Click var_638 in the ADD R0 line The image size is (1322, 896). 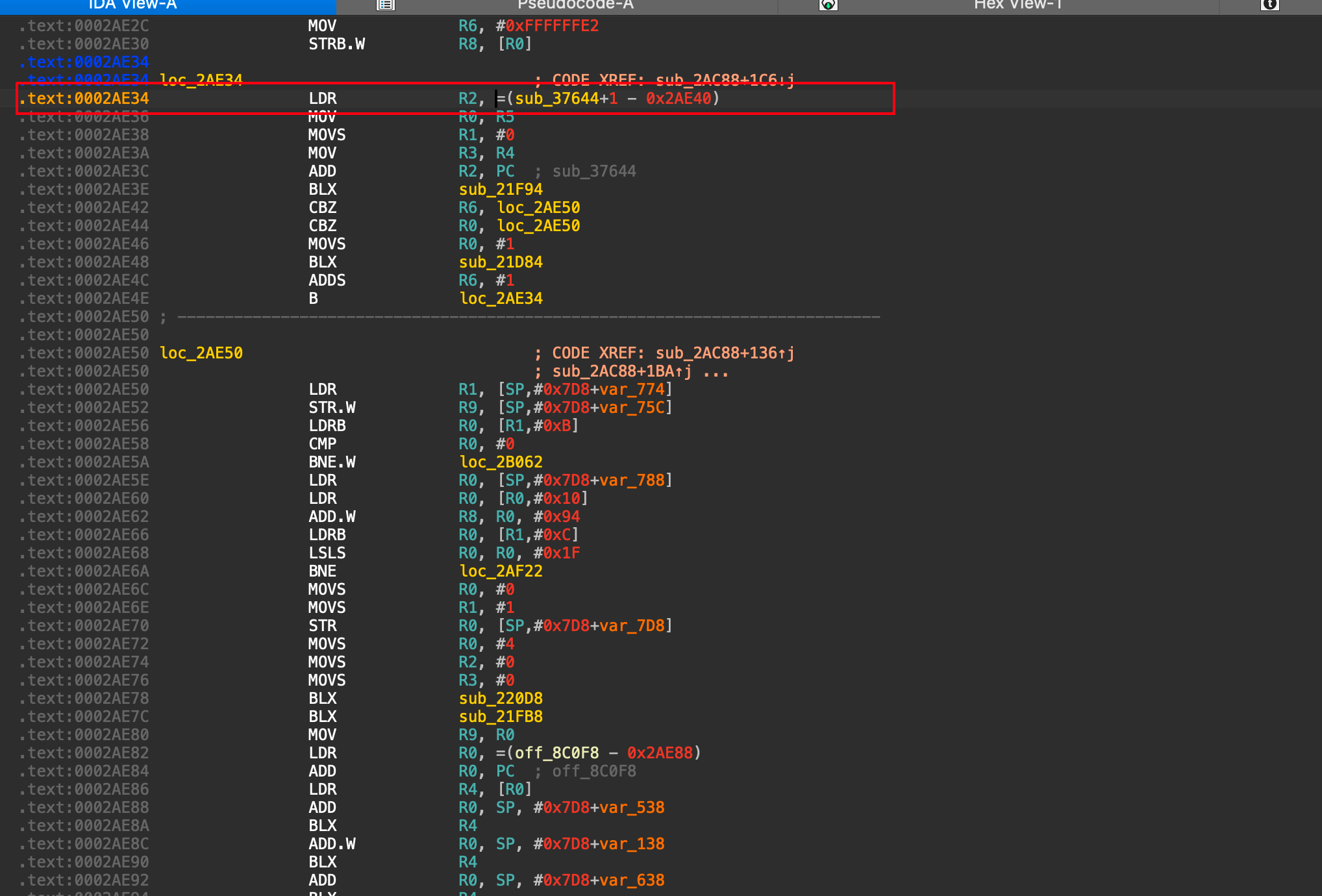click(x=632, y=880)
